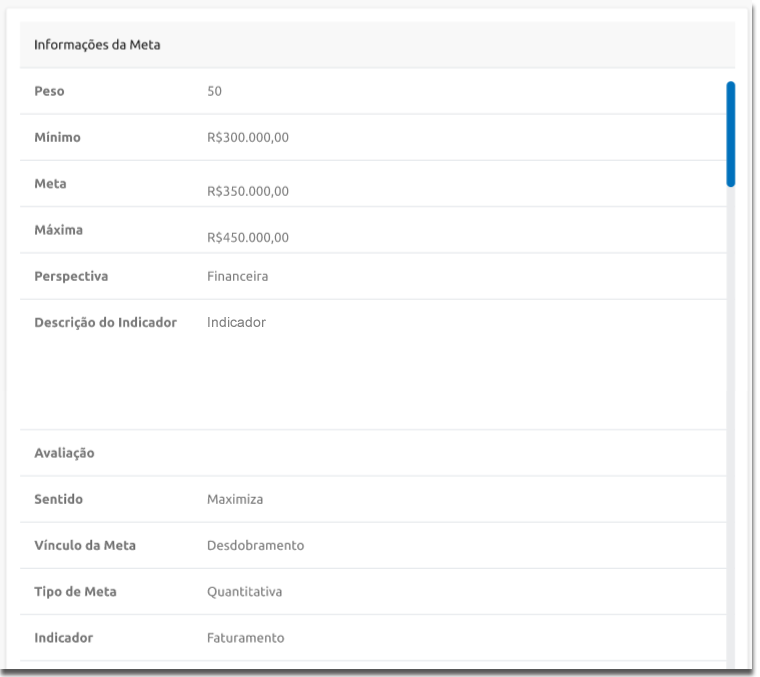
Task: Click the description text 'Indicador'
Action: (x=236, y=322)
